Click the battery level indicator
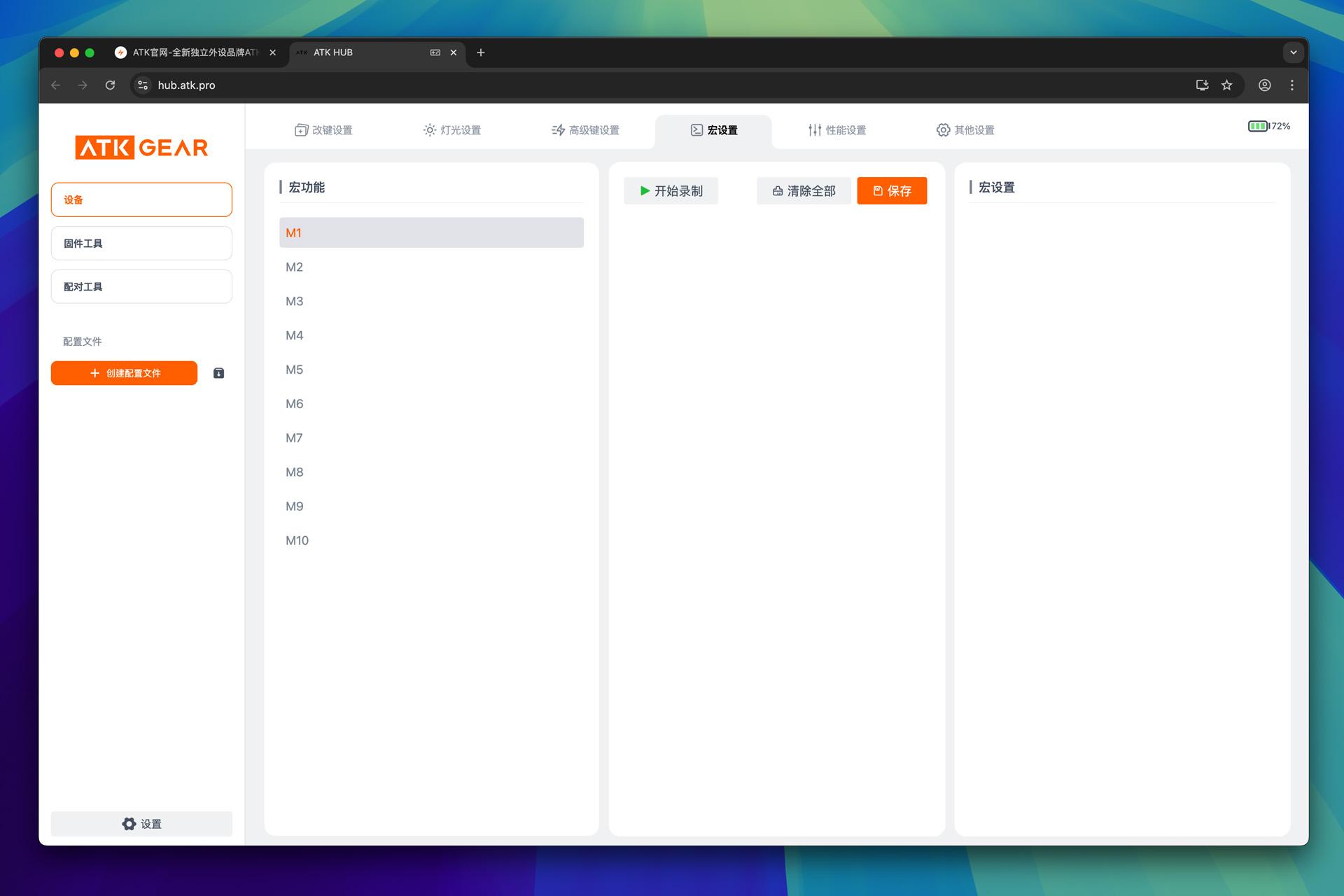The height and width of the screenshot is (896, 1344). (1268, 127)
